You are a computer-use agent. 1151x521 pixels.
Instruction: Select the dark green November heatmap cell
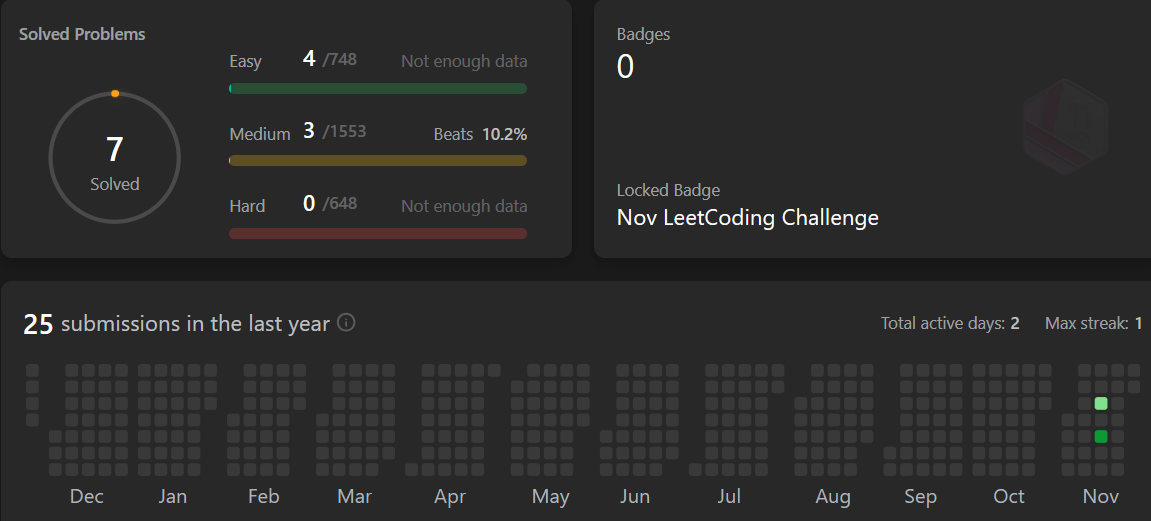point(1101,437)
